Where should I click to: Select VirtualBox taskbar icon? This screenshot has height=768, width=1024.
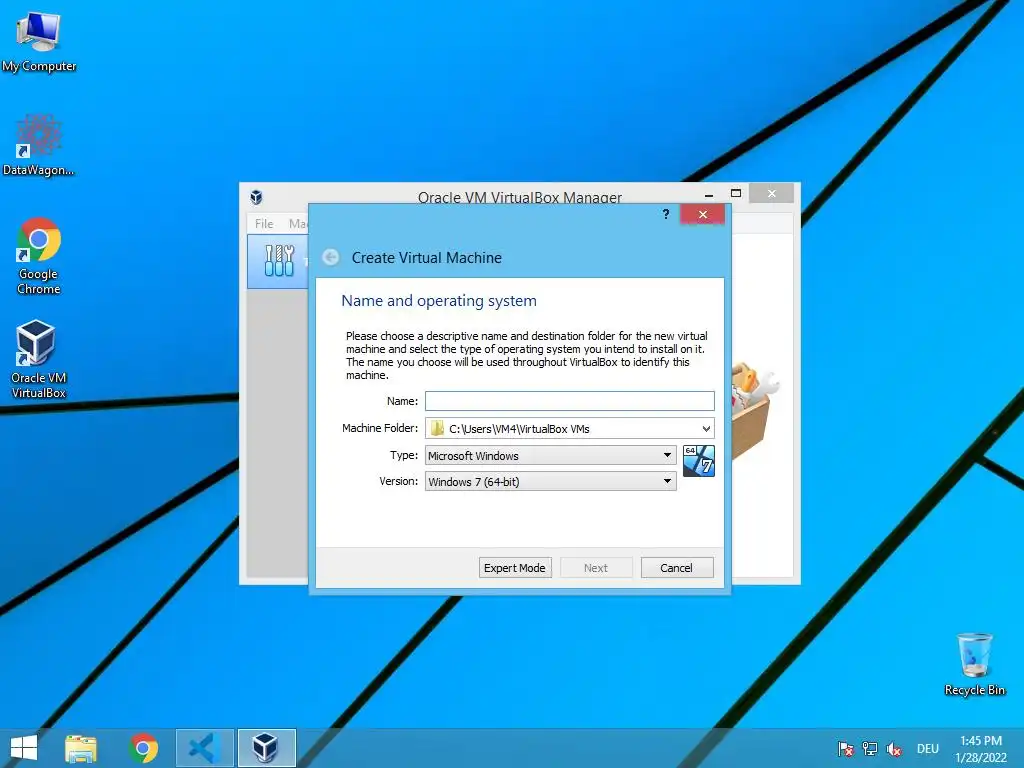266,748
